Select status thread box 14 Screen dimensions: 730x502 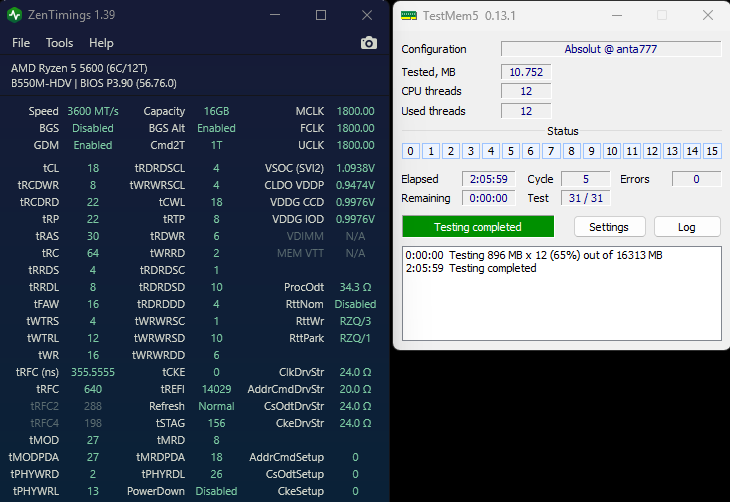pyautogui.click(x=692, y=151)
